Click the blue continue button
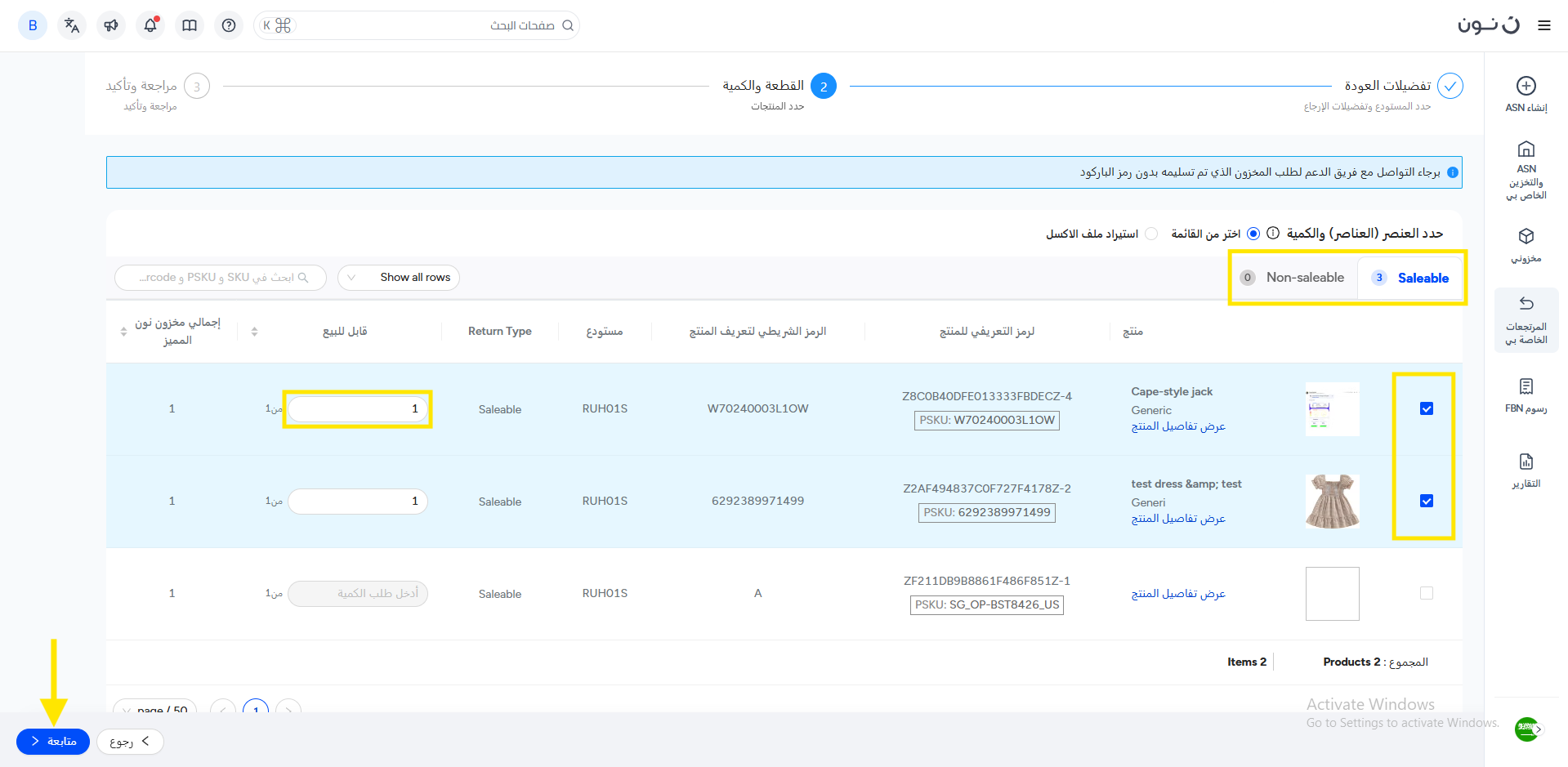Image resolution: width=1568 pixels, height=767 pixels. (x=53, y=742)
